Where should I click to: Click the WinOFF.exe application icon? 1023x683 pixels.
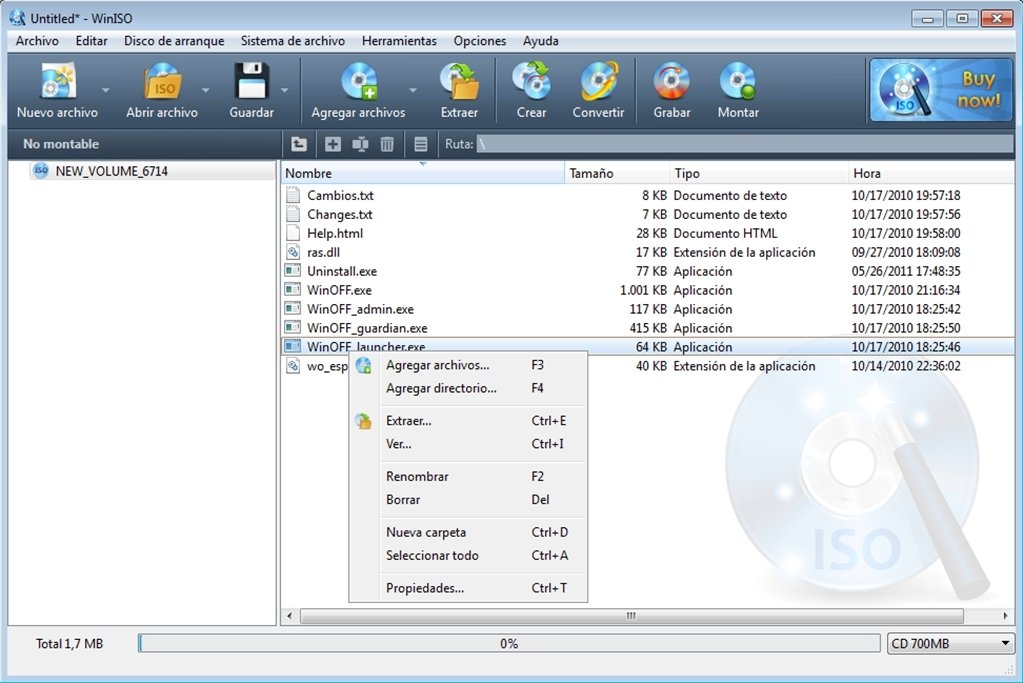point(293,290)
